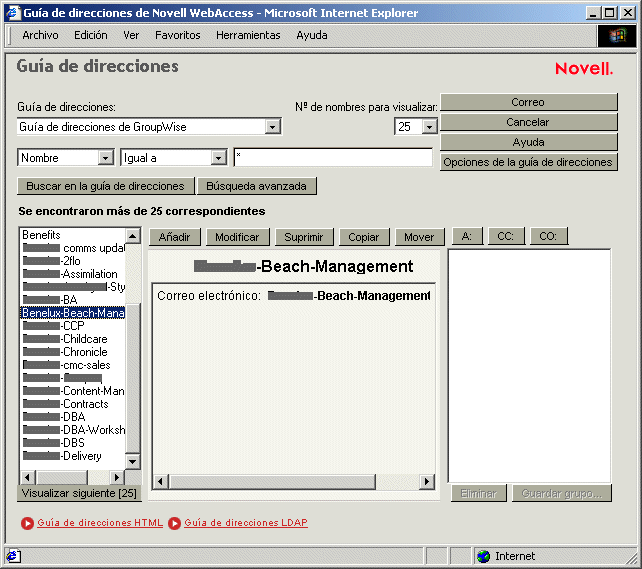Click the name list scroll up arrow
This screenshot has width=642, height=569.
tap(133, 236)
